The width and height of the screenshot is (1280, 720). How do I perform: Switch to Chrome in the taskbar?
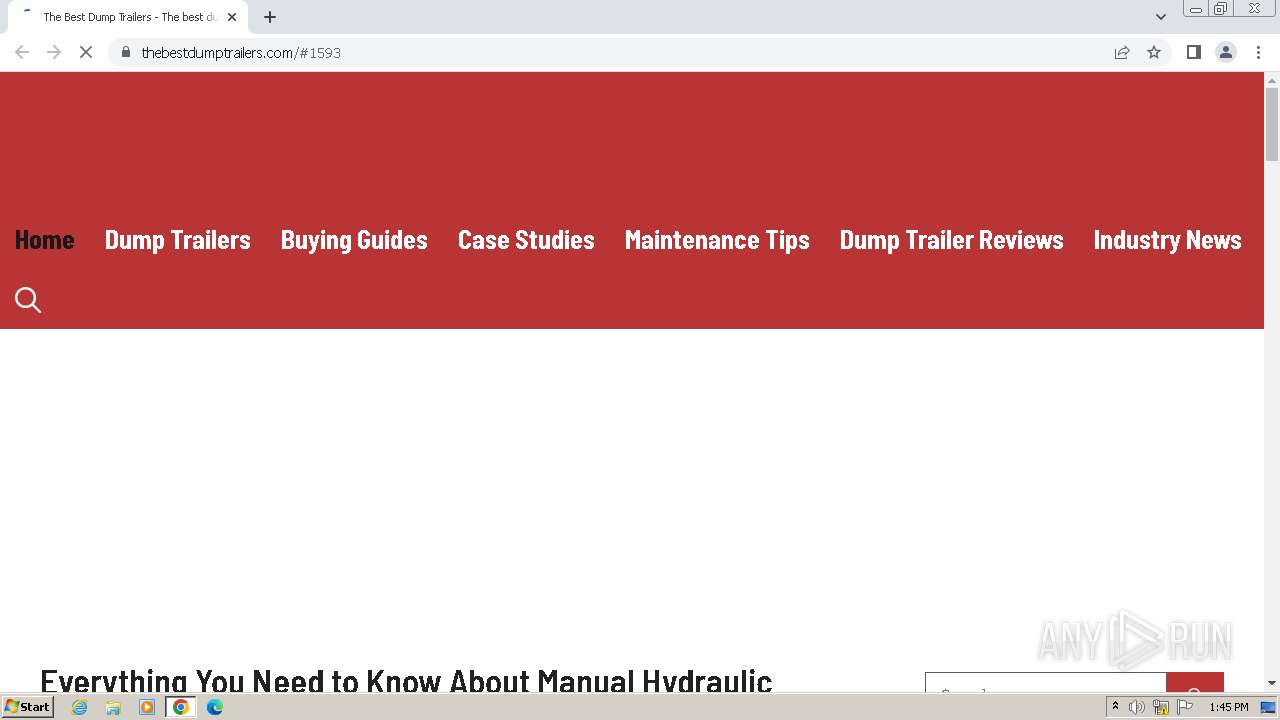click(x=181, y=707)
